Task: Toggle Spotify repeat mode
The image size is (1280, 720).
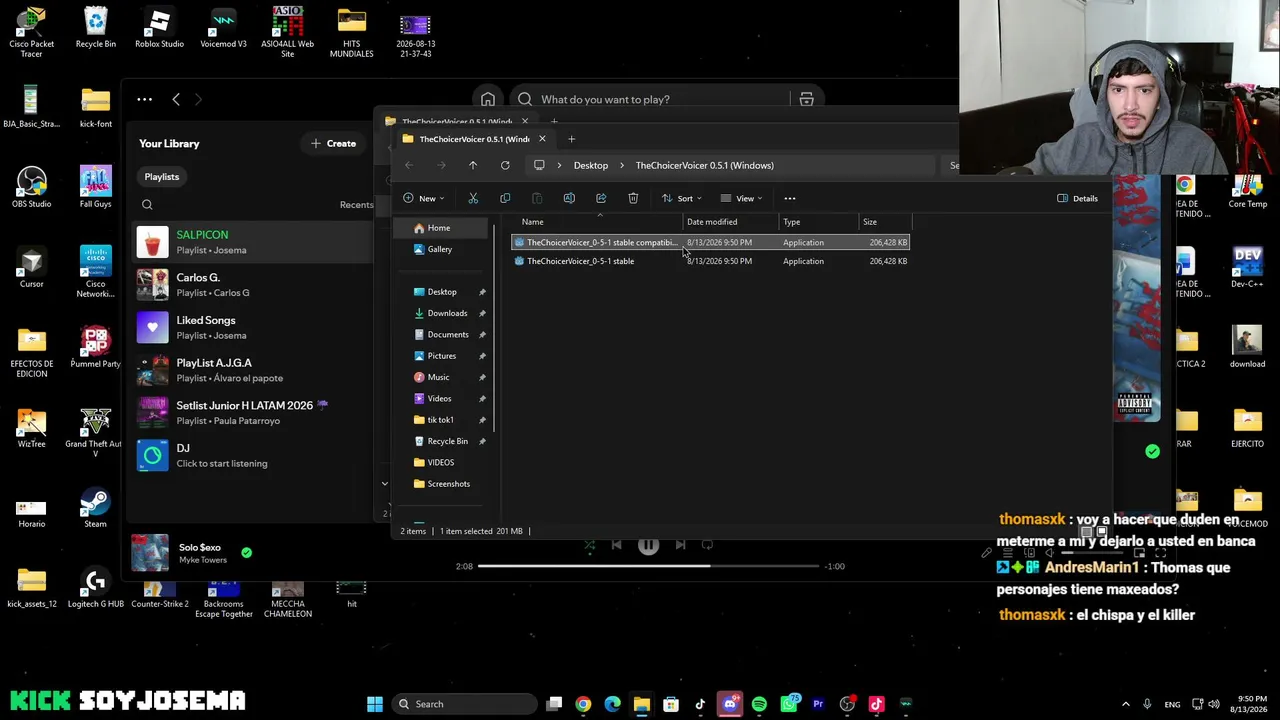Action: pos(707,545)
